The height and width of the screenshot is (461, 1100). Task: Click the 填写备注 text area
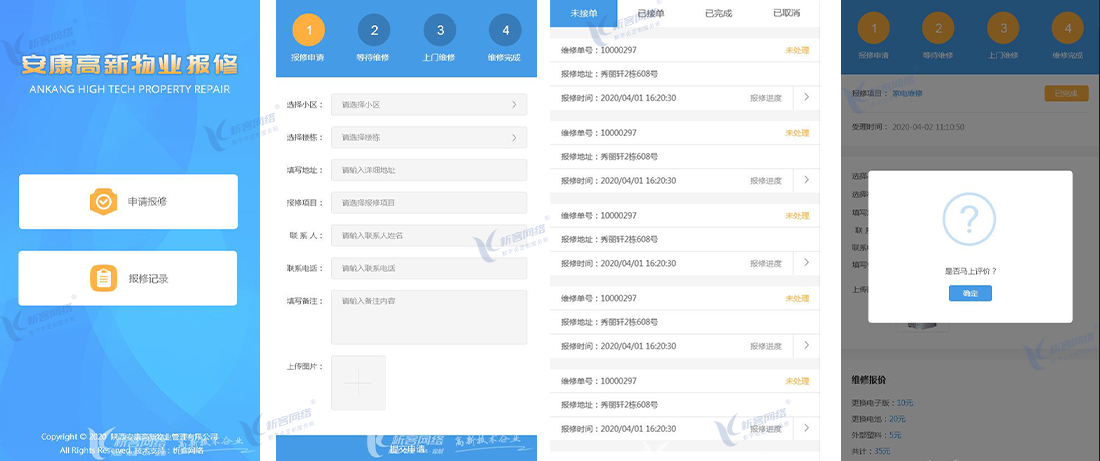click(x=428, y=317)
